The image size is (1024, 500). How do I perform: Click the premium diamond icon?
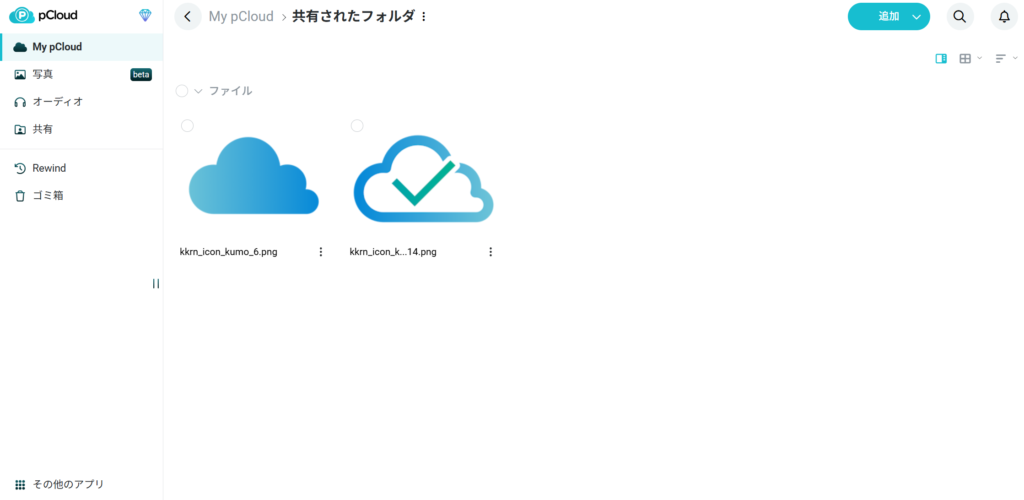145,16
